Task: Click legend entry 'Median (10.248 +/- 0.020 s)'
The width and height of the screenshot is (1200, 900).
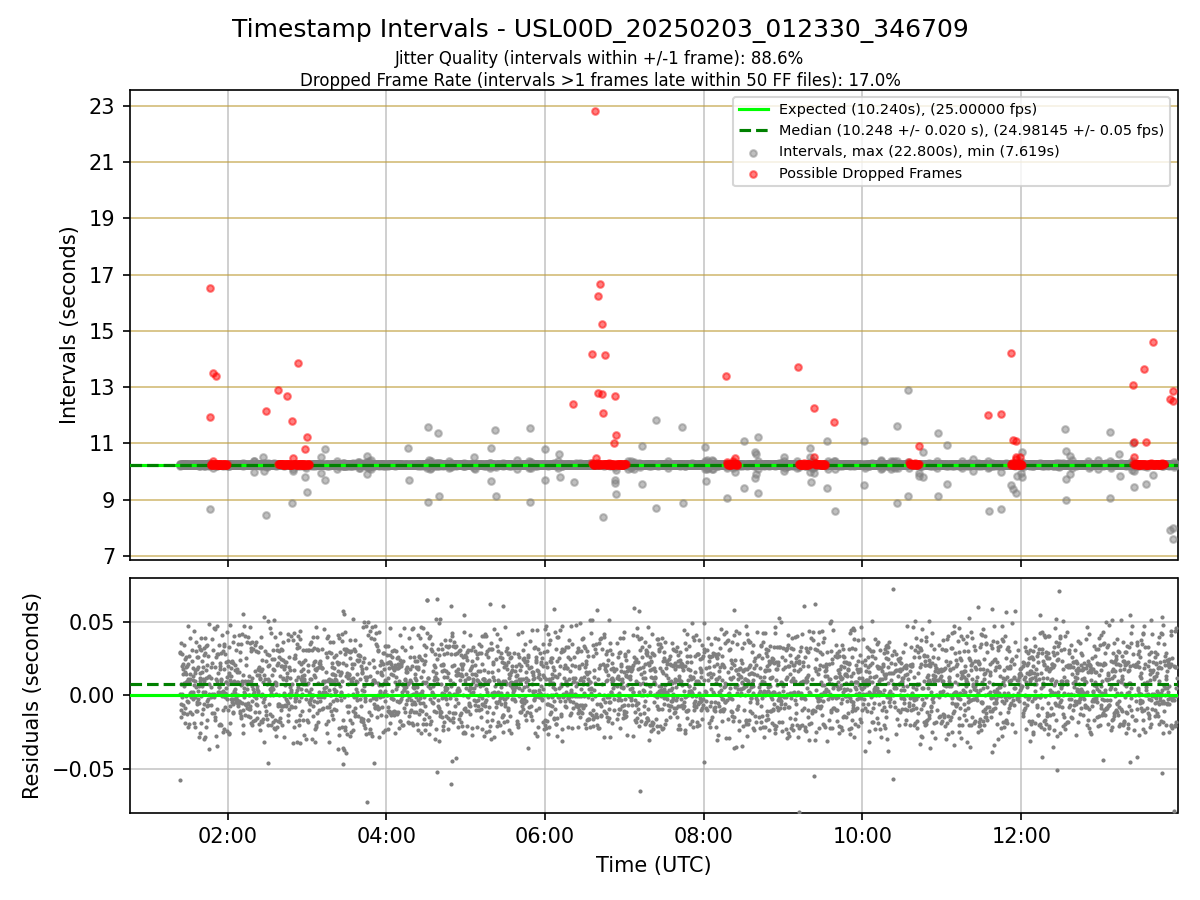Action: coord(971,130)
